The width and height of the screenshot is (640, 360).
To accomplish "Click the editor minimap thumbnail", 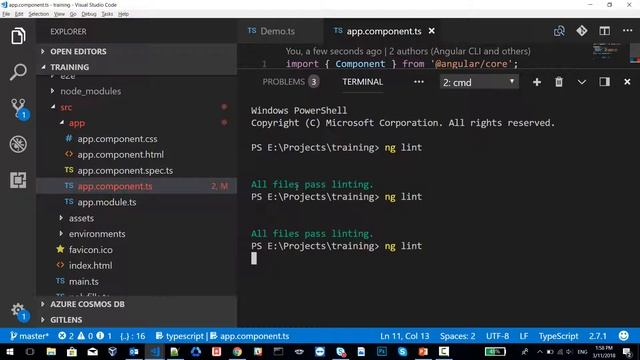I will (x=606, y=51).
